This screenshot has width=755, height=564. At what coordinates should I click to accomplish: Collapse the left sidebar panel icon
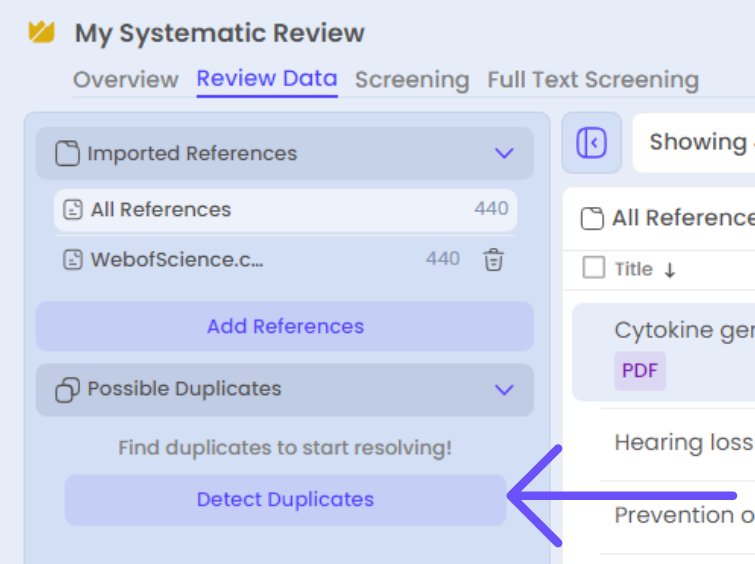pyautogui.click(x=592, y=143)
